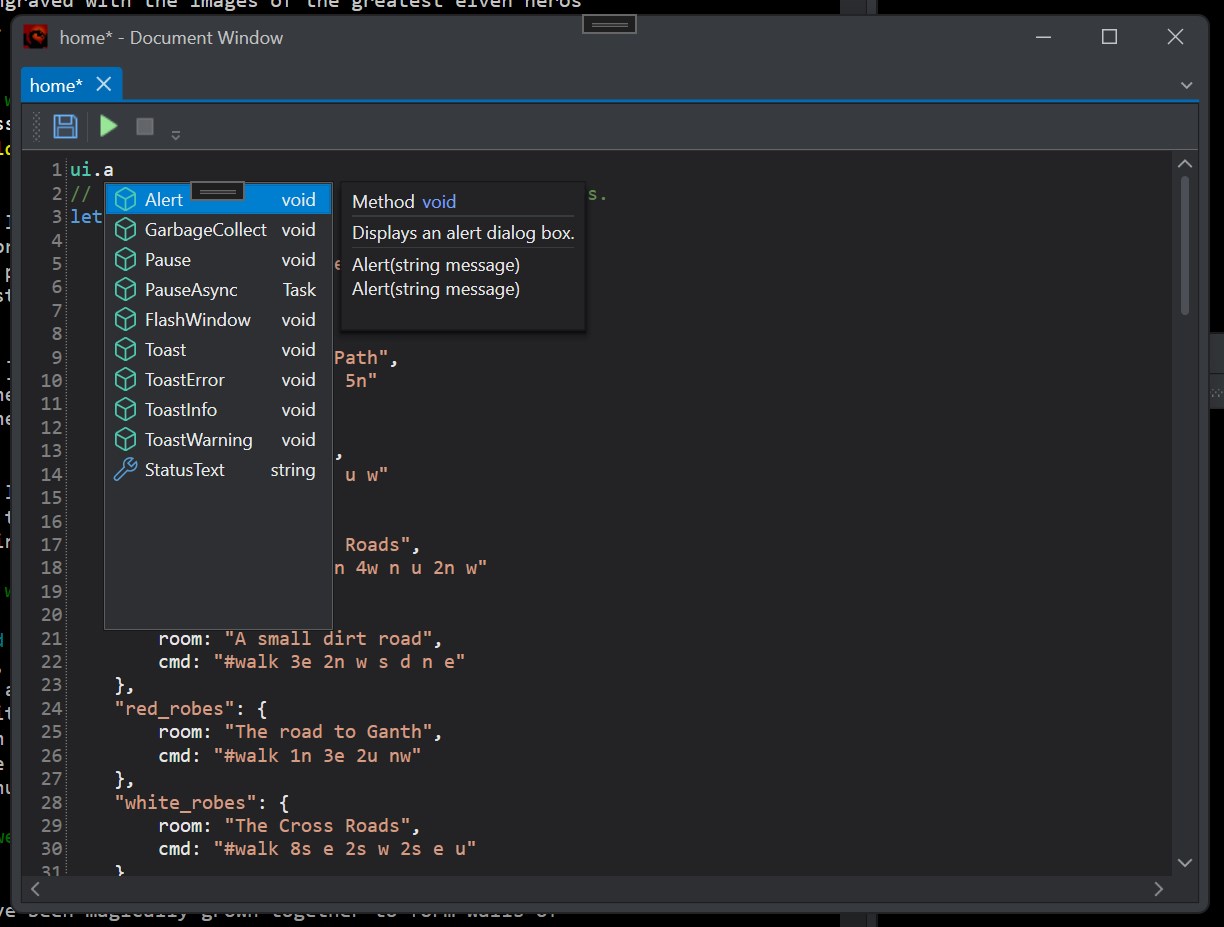The width and height of the screenshot is (1224, 927).
Task: Pick PauseAsync from the completion list
Action: point(191,290)
